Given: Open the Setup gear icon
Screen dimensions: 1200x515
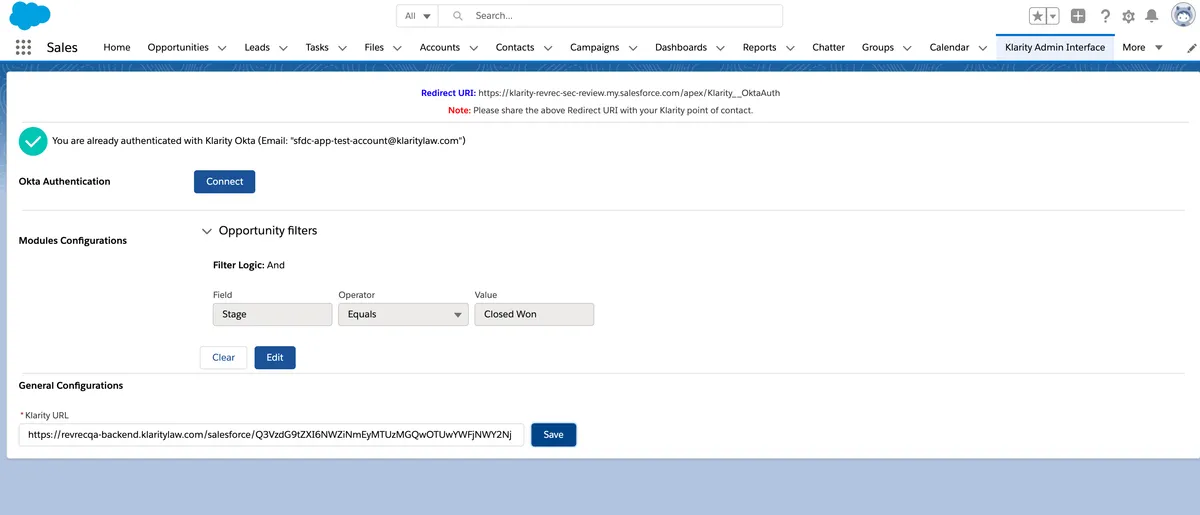Looking at the screenshot, I should point(1128,16).
